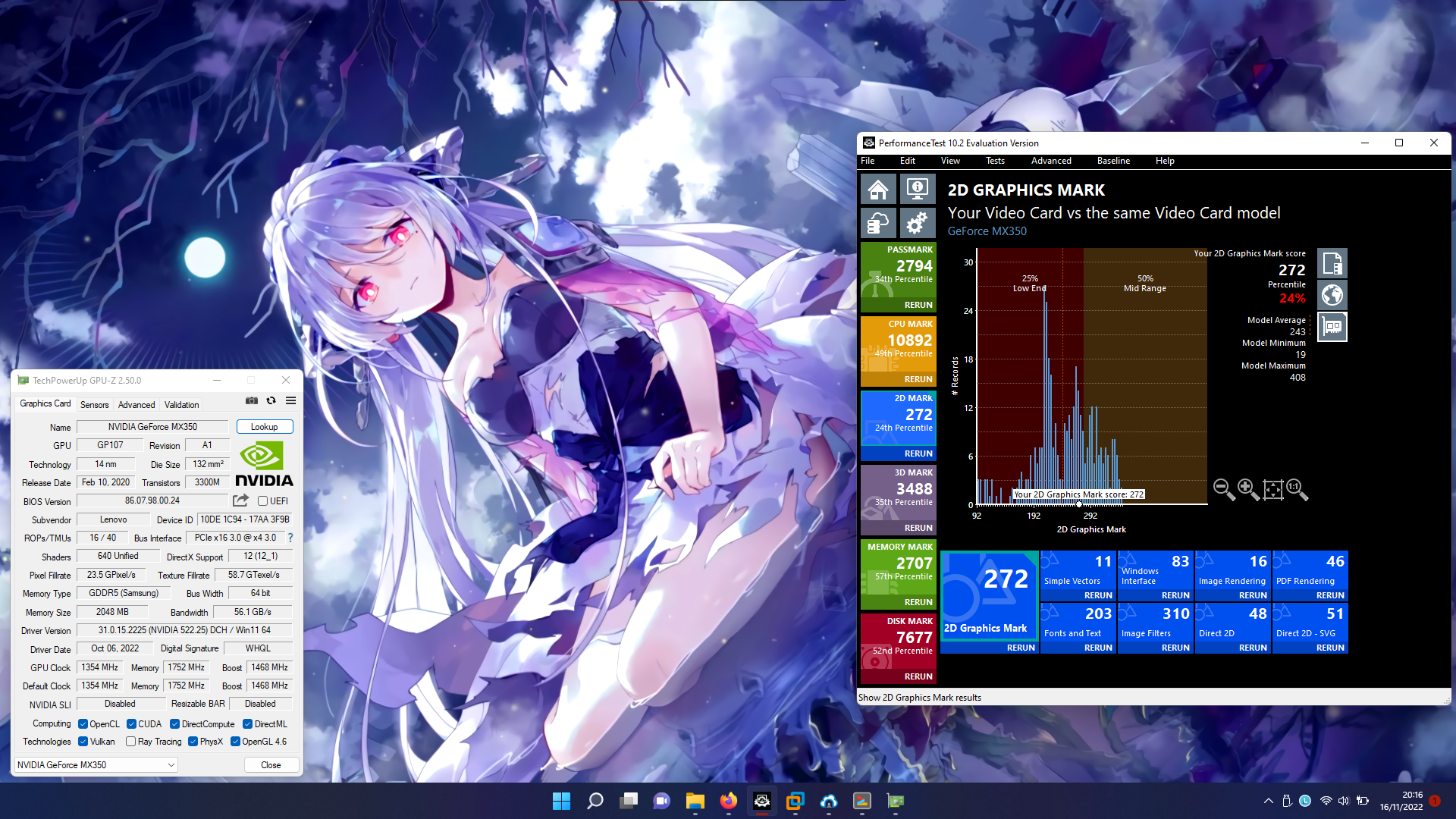The width and height of the screenshot is (1456, 819).
Task: Toggle PhysX checkbox
Action: (193, 742)
